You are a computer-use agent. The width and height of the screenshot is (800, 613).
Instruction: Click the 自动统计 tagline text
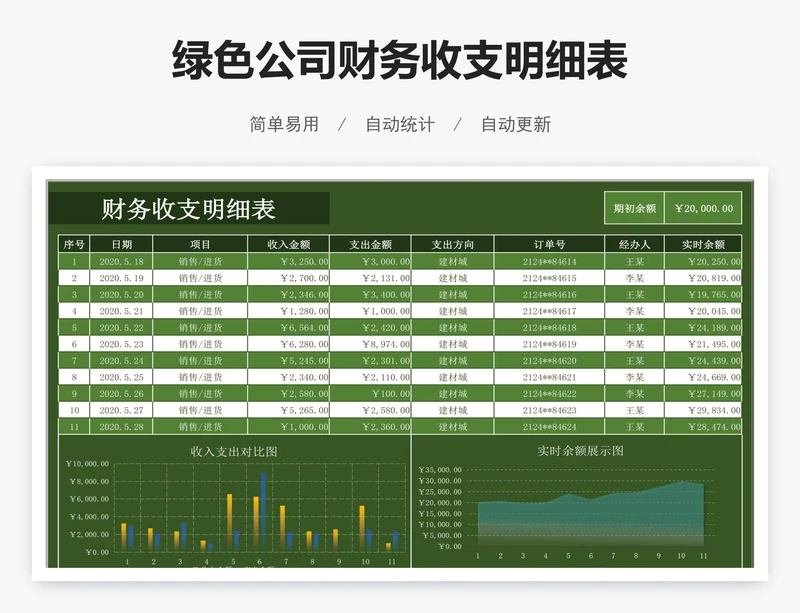pos(400,124)
